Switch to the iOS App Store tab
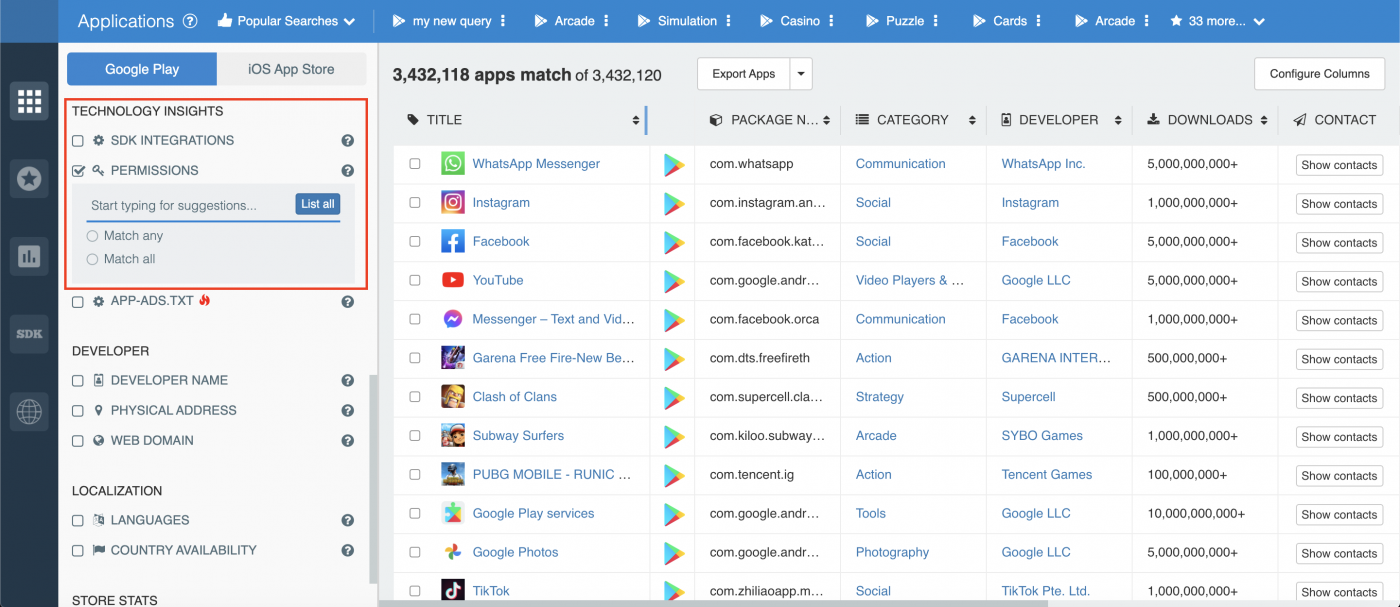Image resolution: width=1400 pixels, height=607 pixels. 293,69
